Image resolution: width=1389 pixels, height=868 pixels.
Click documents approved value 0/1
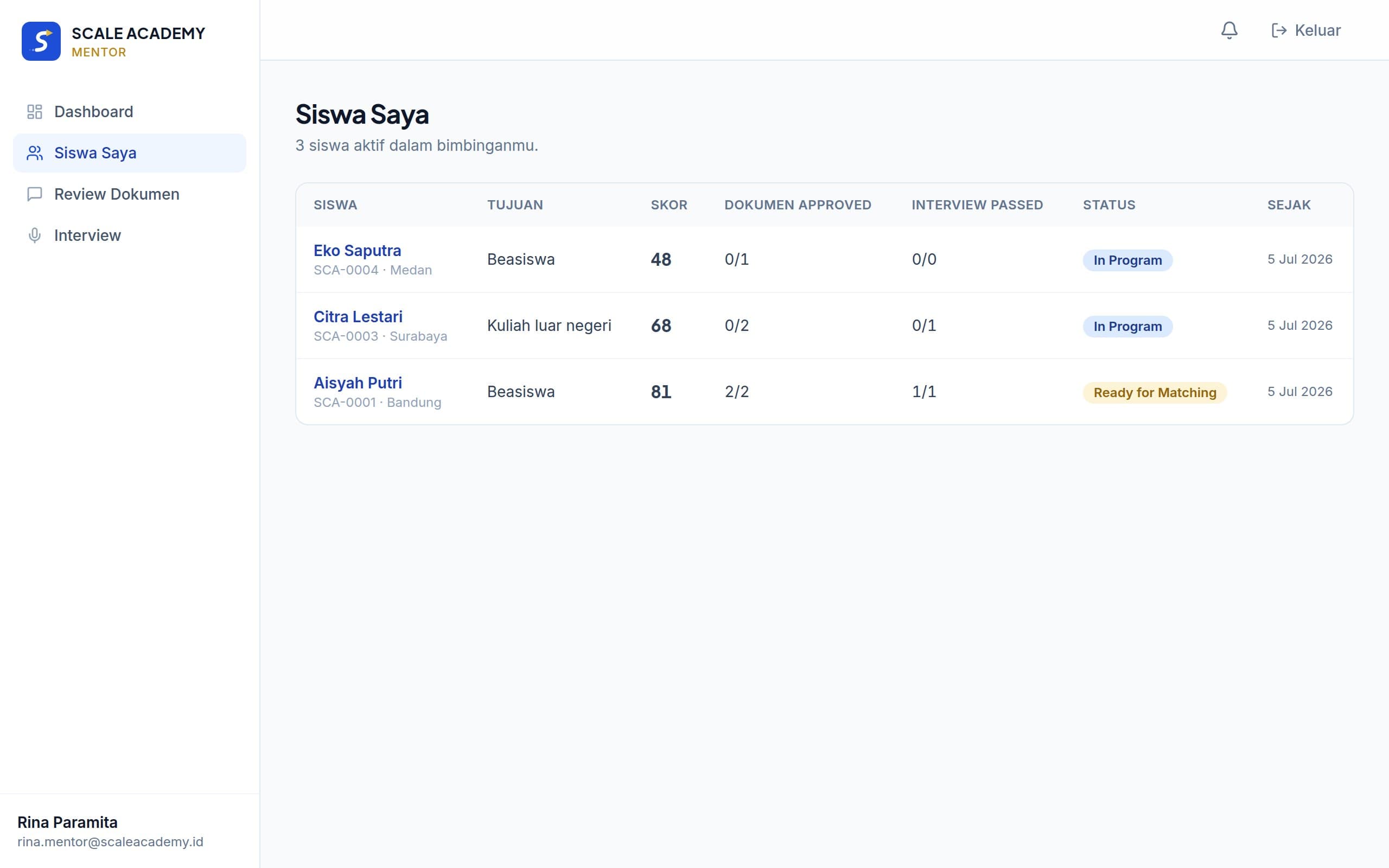pyautogui.click(x=736, y=259)
